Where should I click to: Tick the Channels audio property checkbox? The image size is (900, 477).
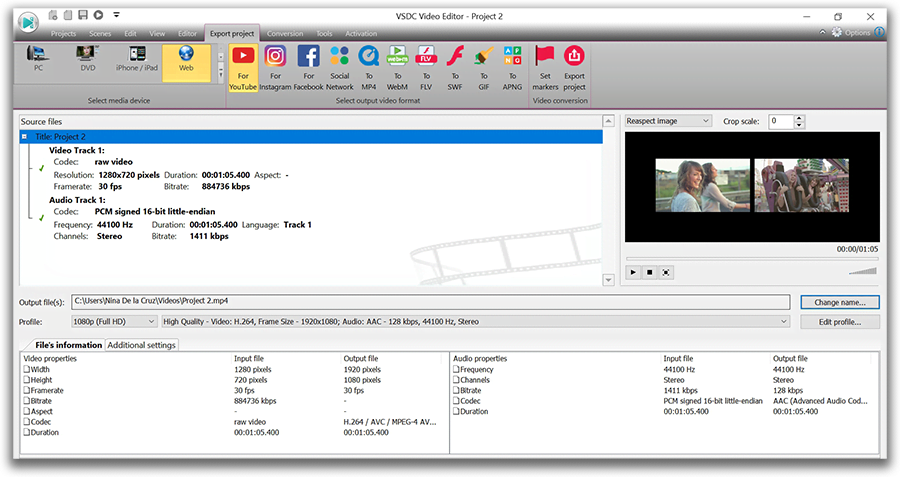[x=456, y=379]
